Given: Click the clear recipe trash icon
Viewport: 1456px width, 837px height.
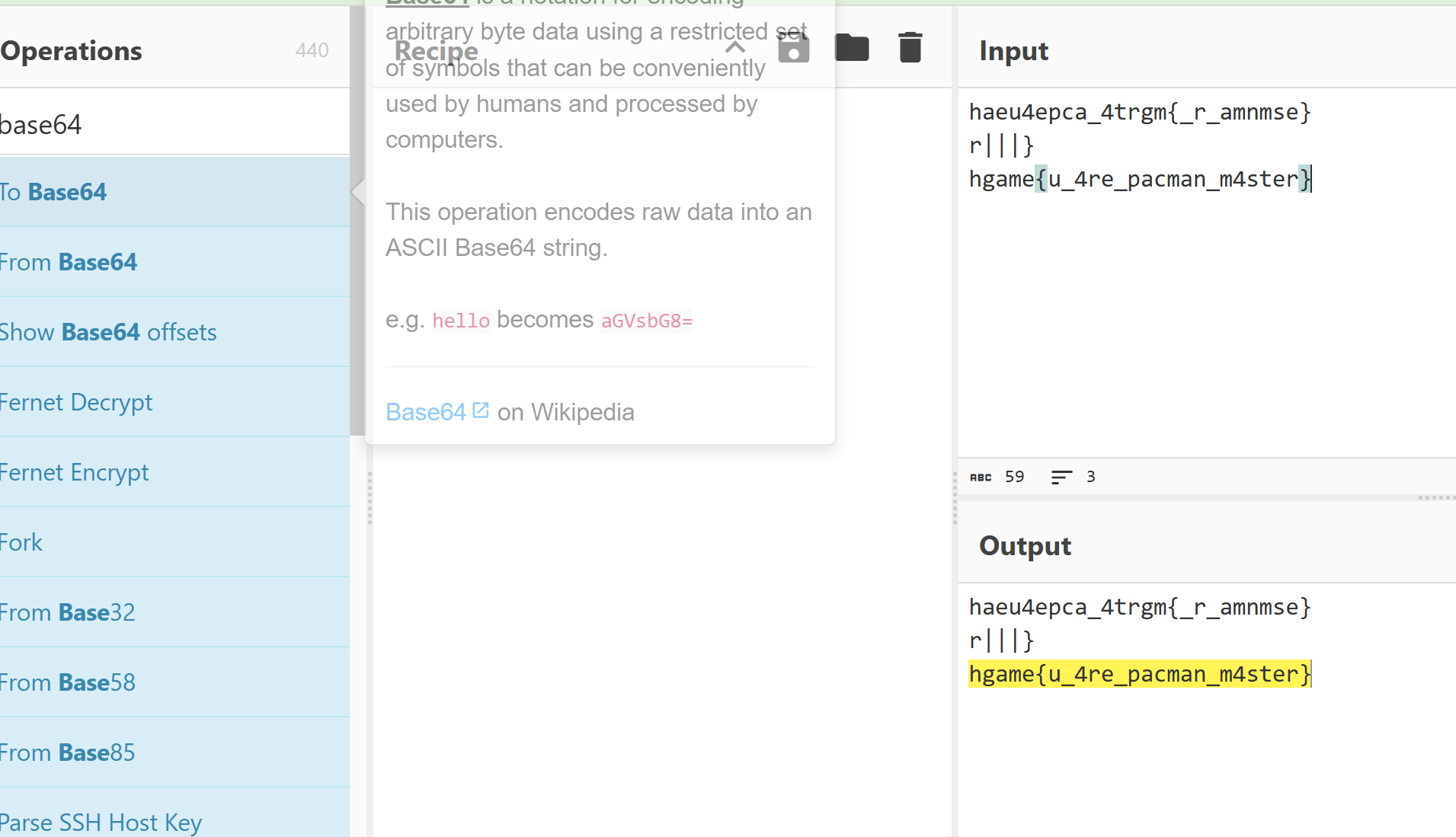Looking at the screenshot, I should click(x=910, y=48).
